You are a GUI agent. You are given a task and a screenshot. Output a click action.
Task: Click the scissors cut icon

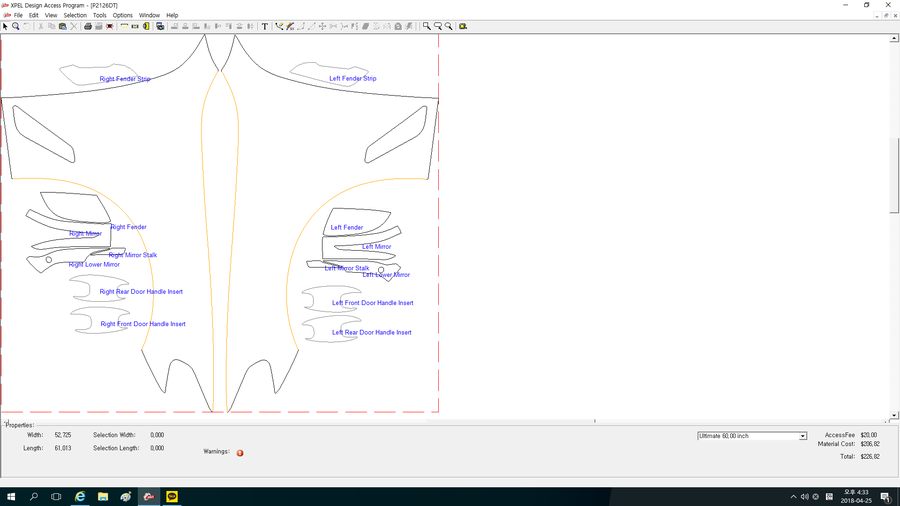tap(41, 26)
